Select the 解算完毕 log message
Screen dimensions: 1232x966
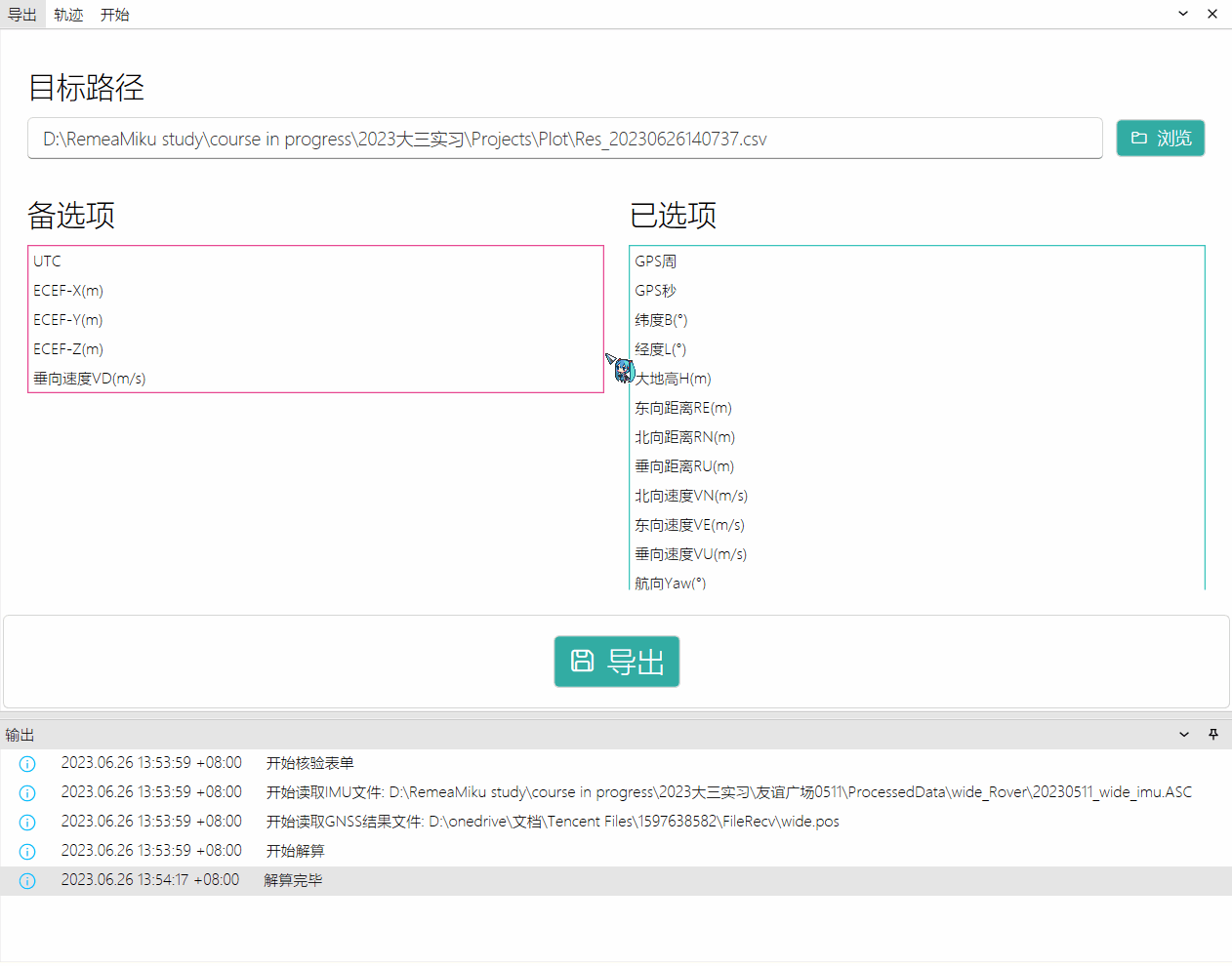(x=293, y=880)
